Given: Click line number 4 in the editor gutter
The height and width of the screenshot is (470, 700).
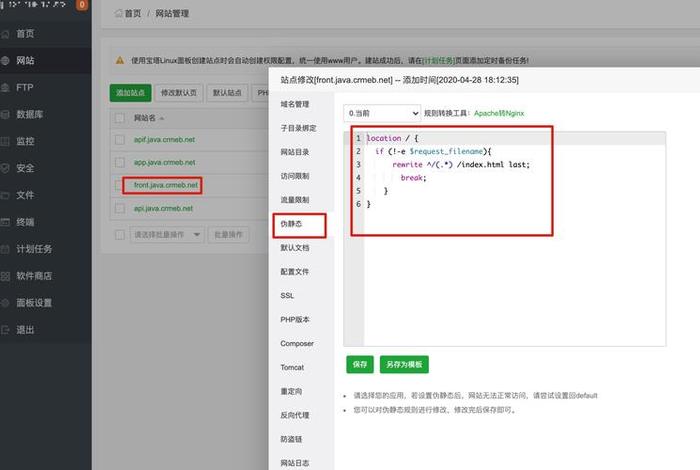Looking at the screenshot, I should (x=358, y=178).
